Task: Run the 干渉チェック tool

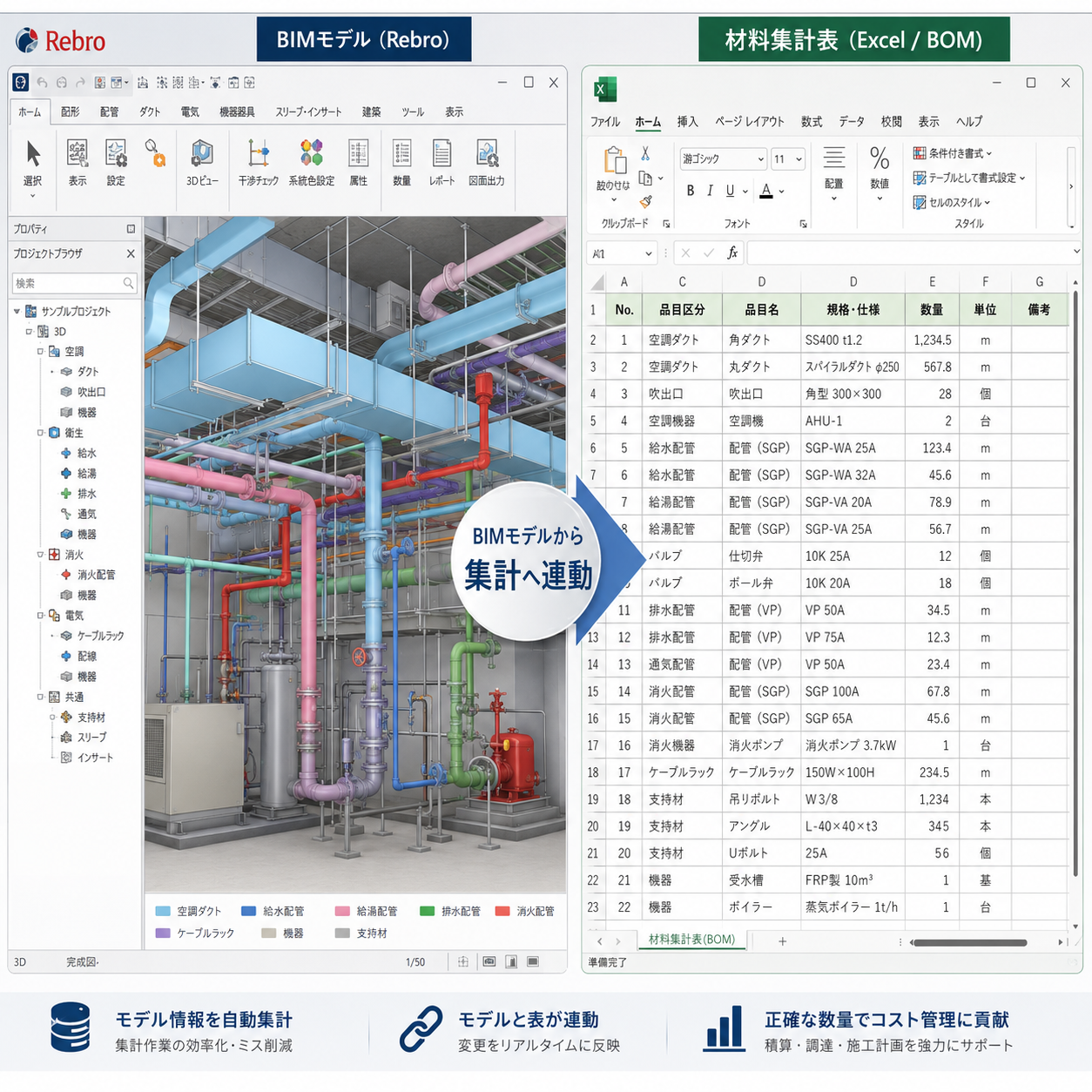Action: pyautogui.click(x=259, y=163)
